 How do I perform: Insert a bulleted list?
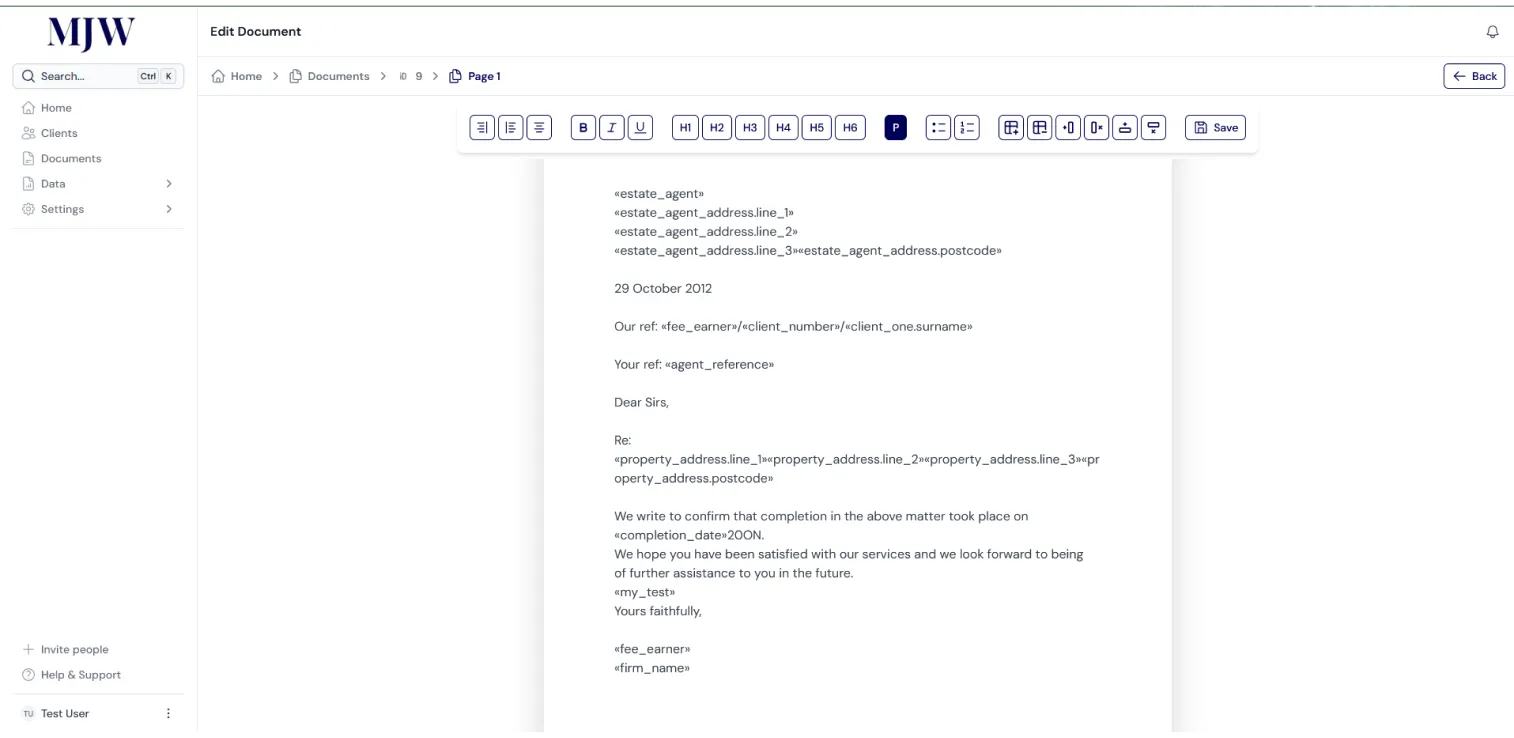point(938,128)
